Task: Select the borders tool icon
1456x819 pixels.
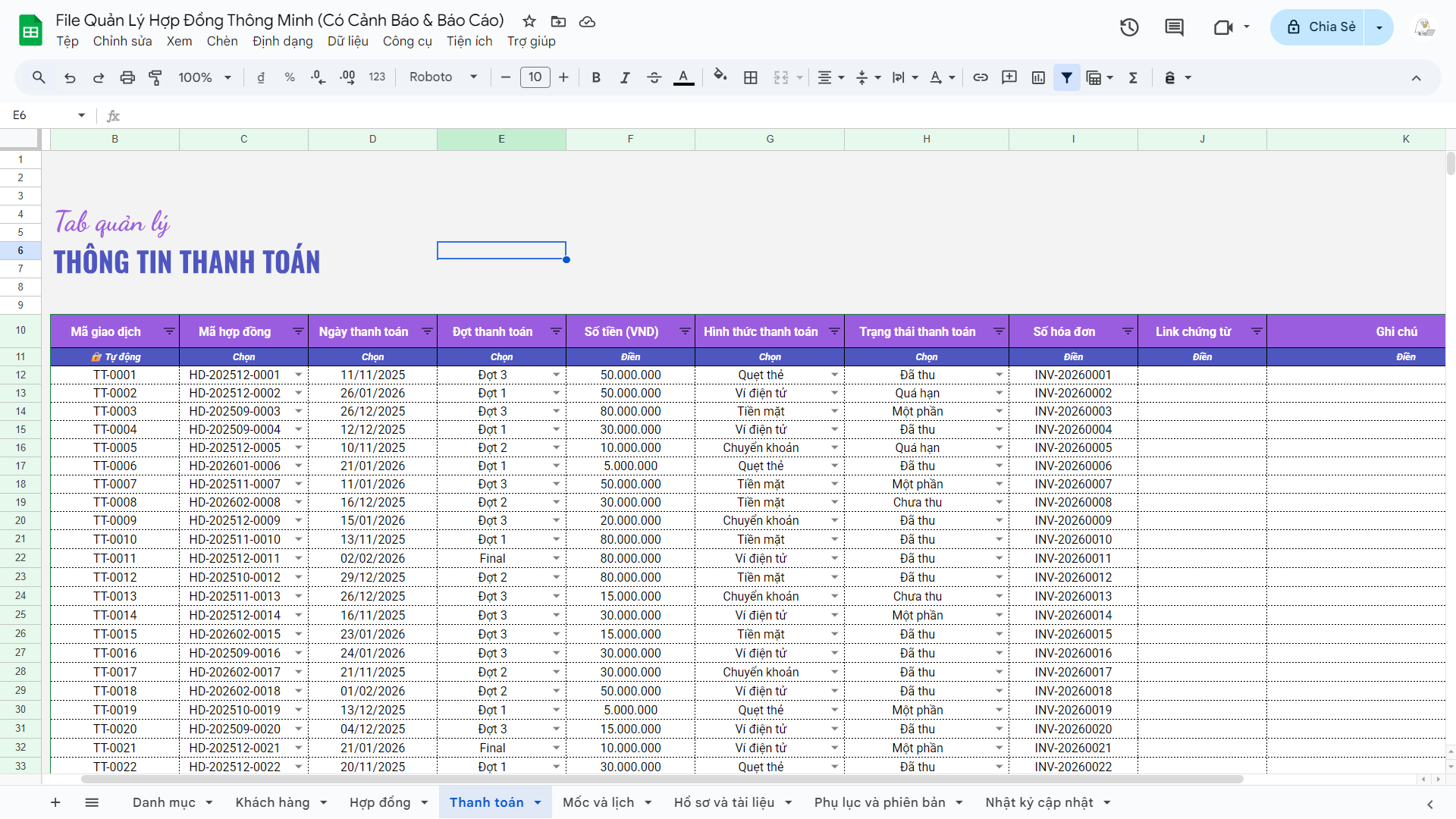Action: pyautogui.click(x=751, y=77)
